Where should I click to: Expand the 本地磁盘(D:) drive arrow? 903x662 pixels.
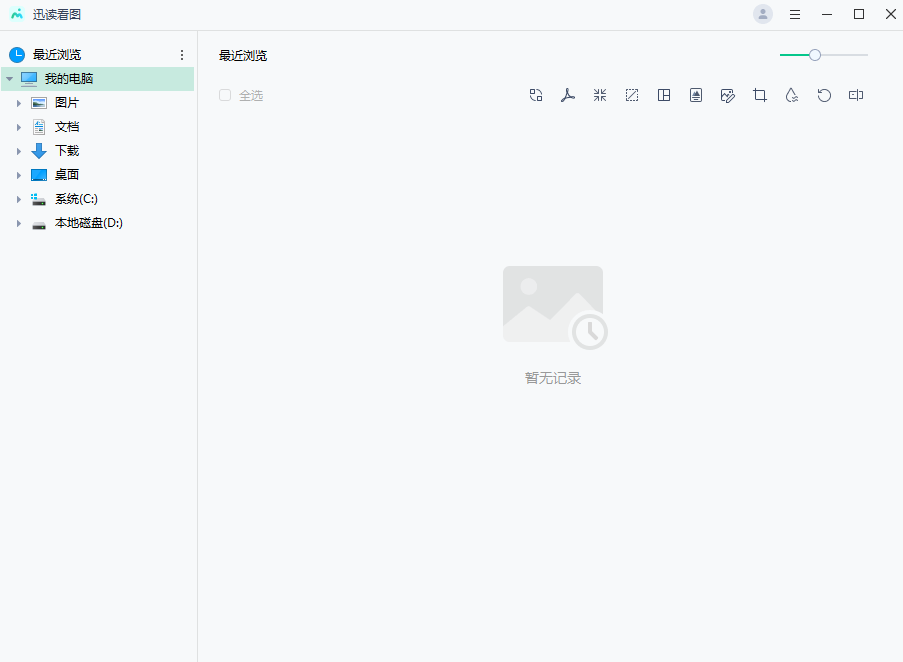(x=19, y=223)
